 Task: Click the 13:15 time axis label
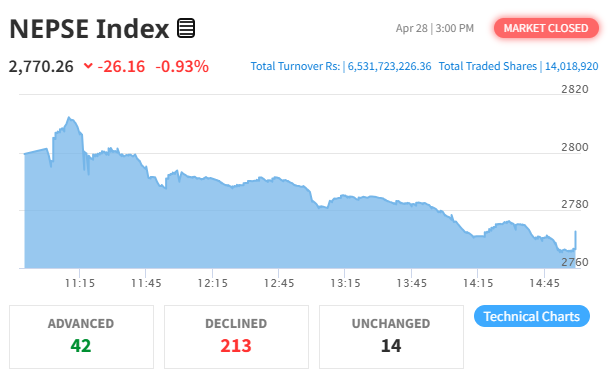click(x=345, y=283)
